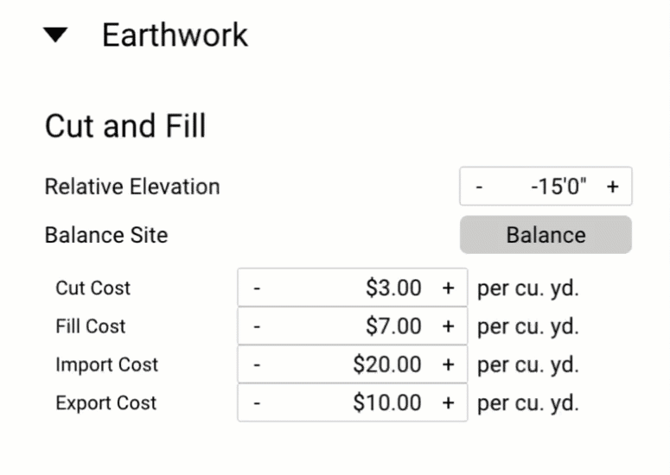670x475 pixels.
Task: Click the Earthwork section title
Action: pyautogui.click(x=175, y=35)
